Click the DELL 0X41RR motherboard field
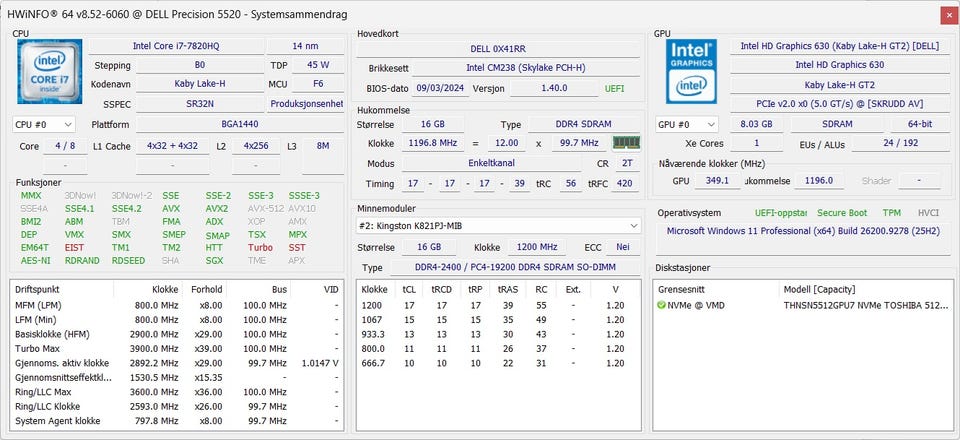The width and height of the screenshot is (960, 440). 498,48
